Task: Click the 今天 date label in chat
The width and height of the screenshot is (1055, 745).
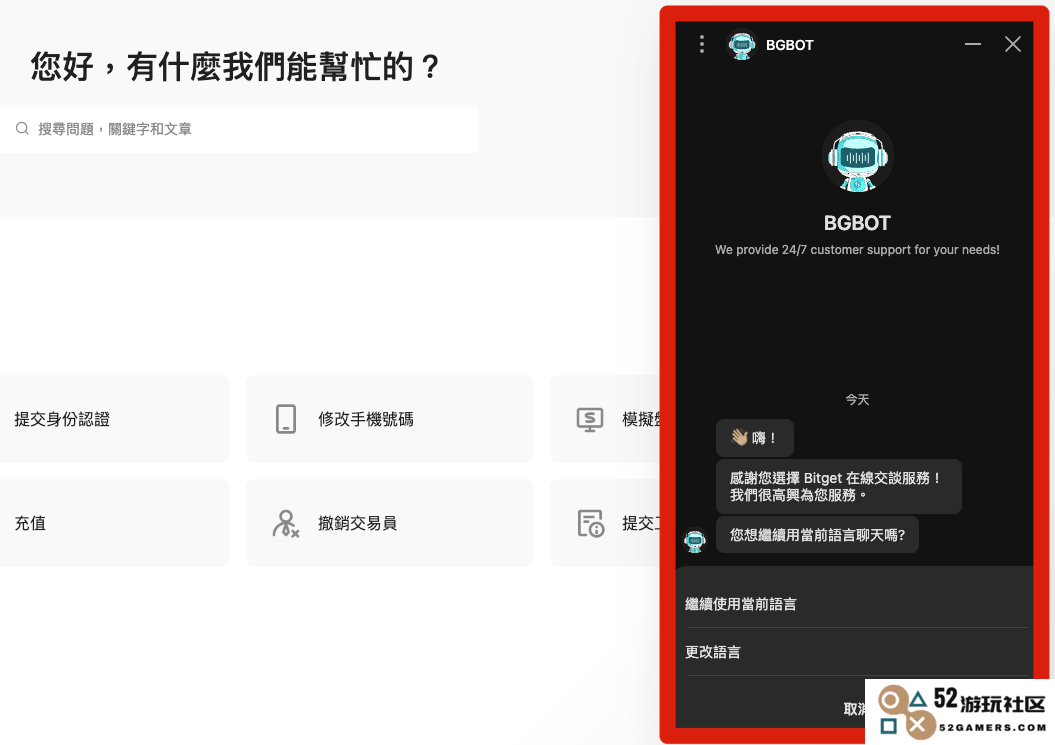Action: 857,400
